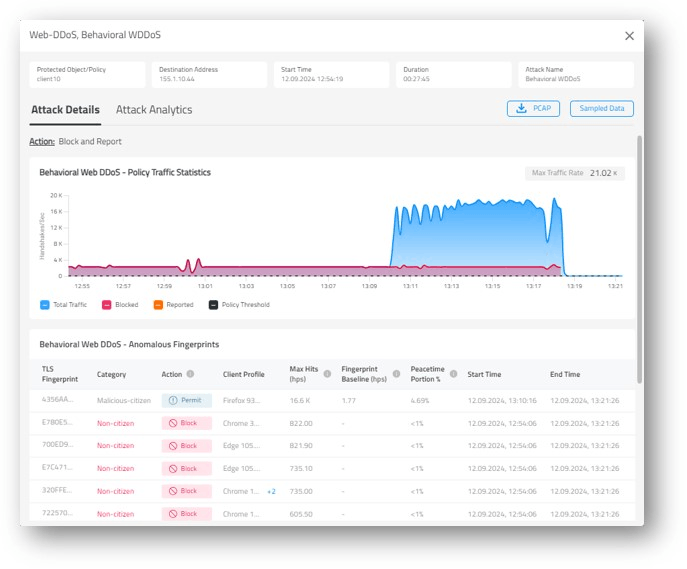
Task: Click Chrome 3... client profile cell
Action: point(241,424)
